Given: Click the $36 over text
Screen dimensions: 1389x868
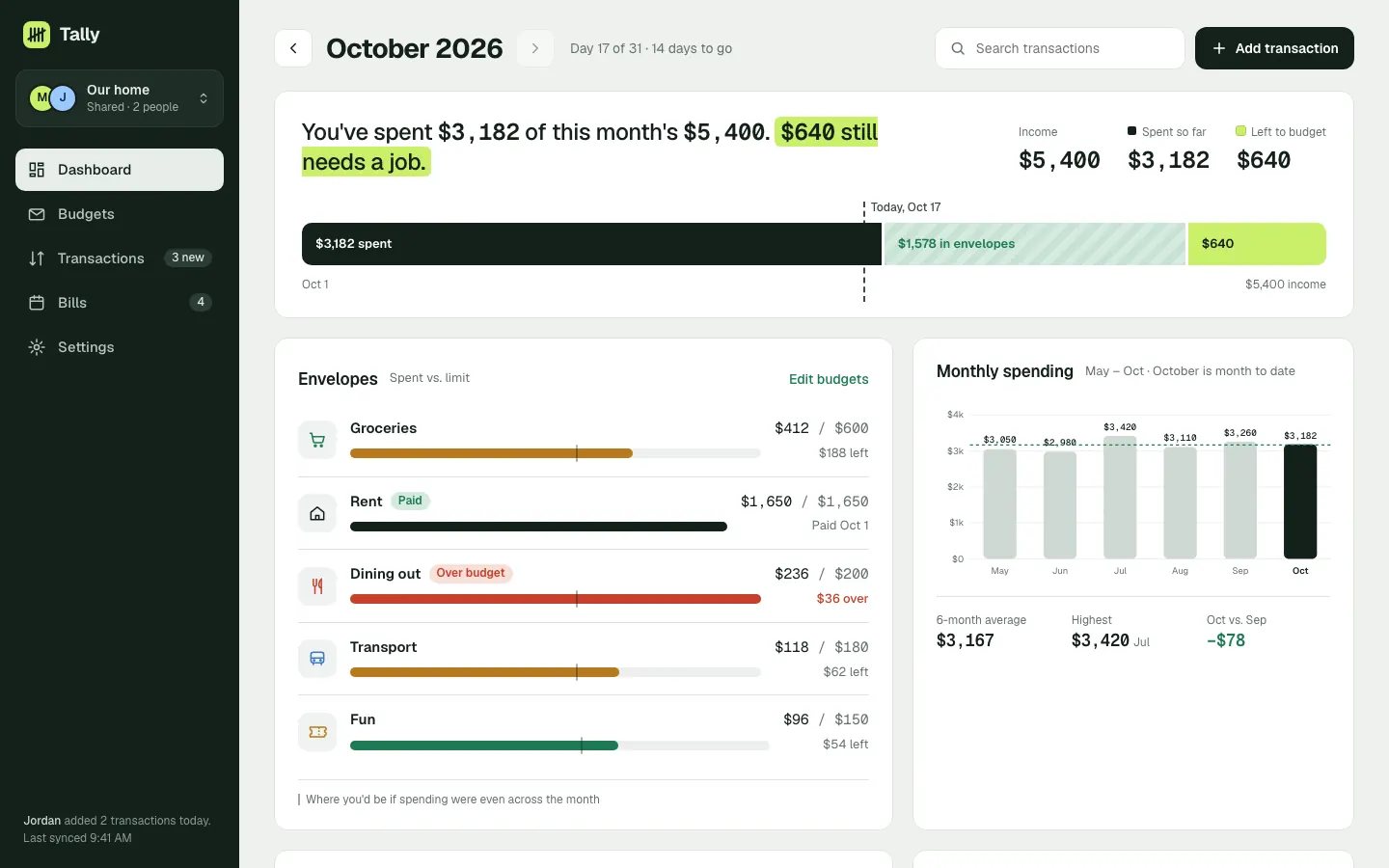Looking at the screenshot, I should (842, 599).
